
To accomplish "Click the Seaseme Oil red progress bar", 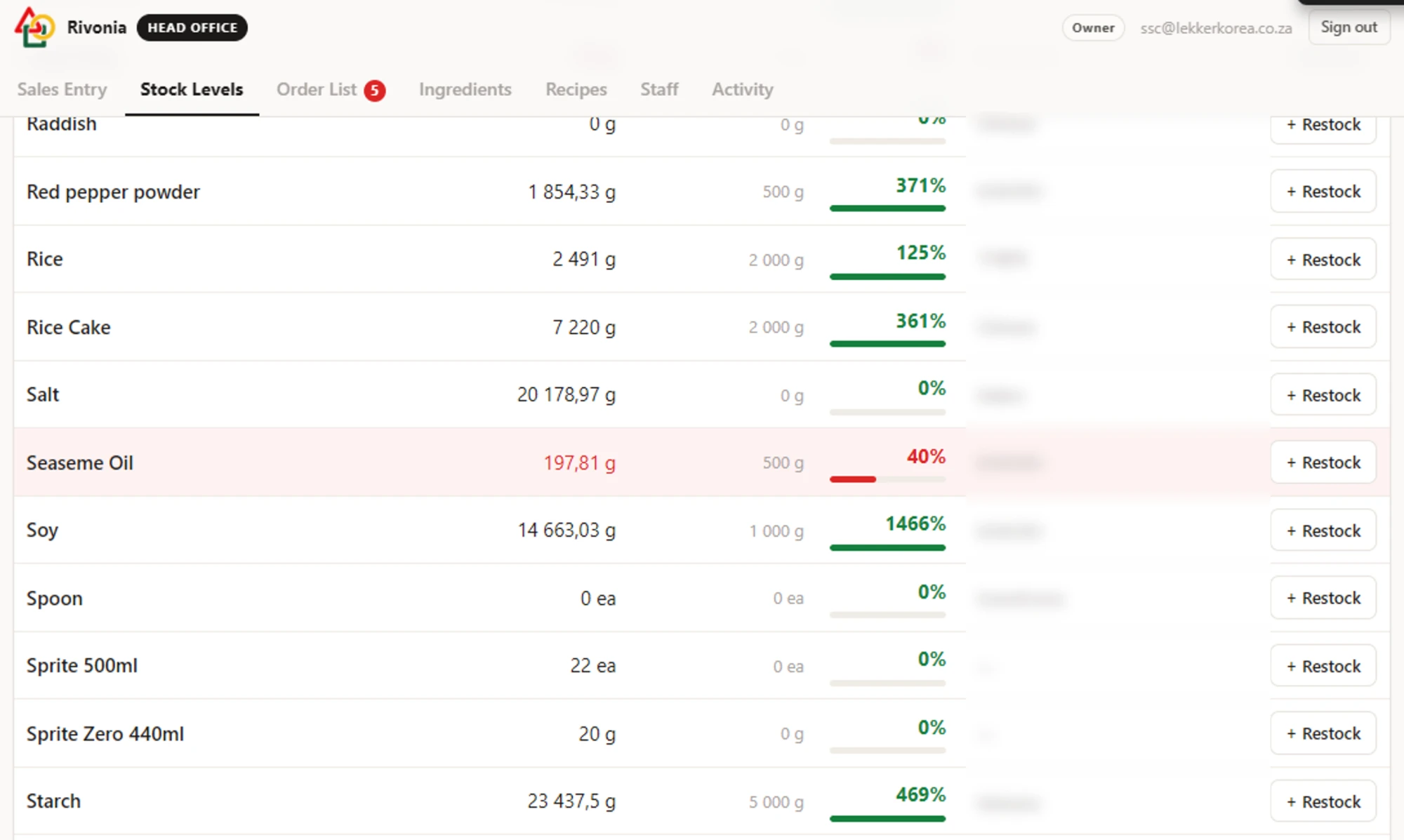I will coord(887,479).
